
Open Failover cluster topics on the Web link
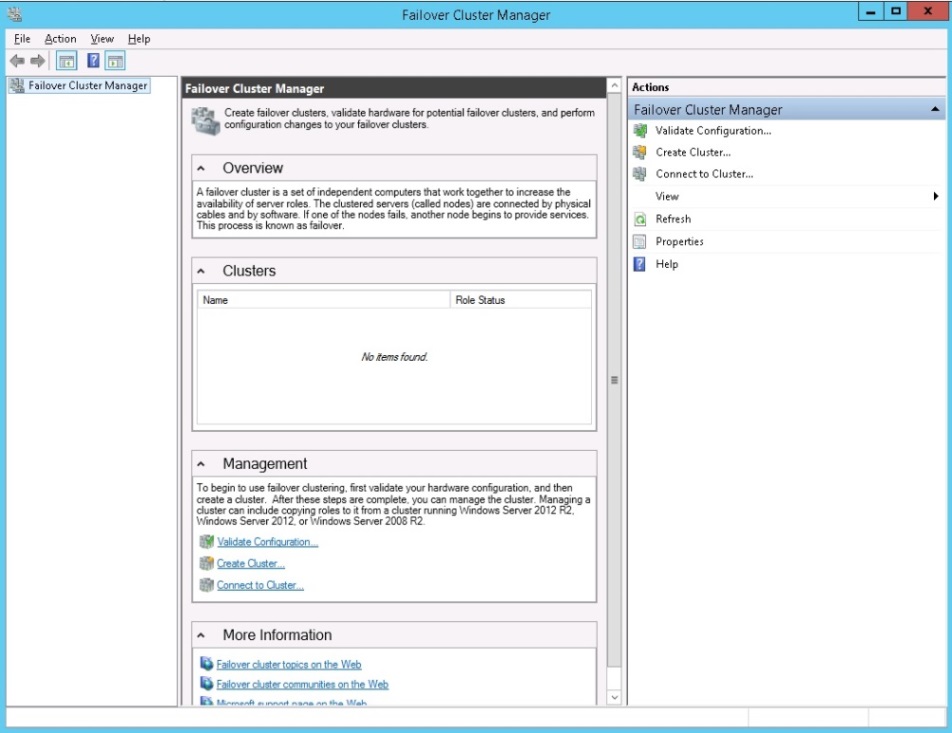(288, 664)
